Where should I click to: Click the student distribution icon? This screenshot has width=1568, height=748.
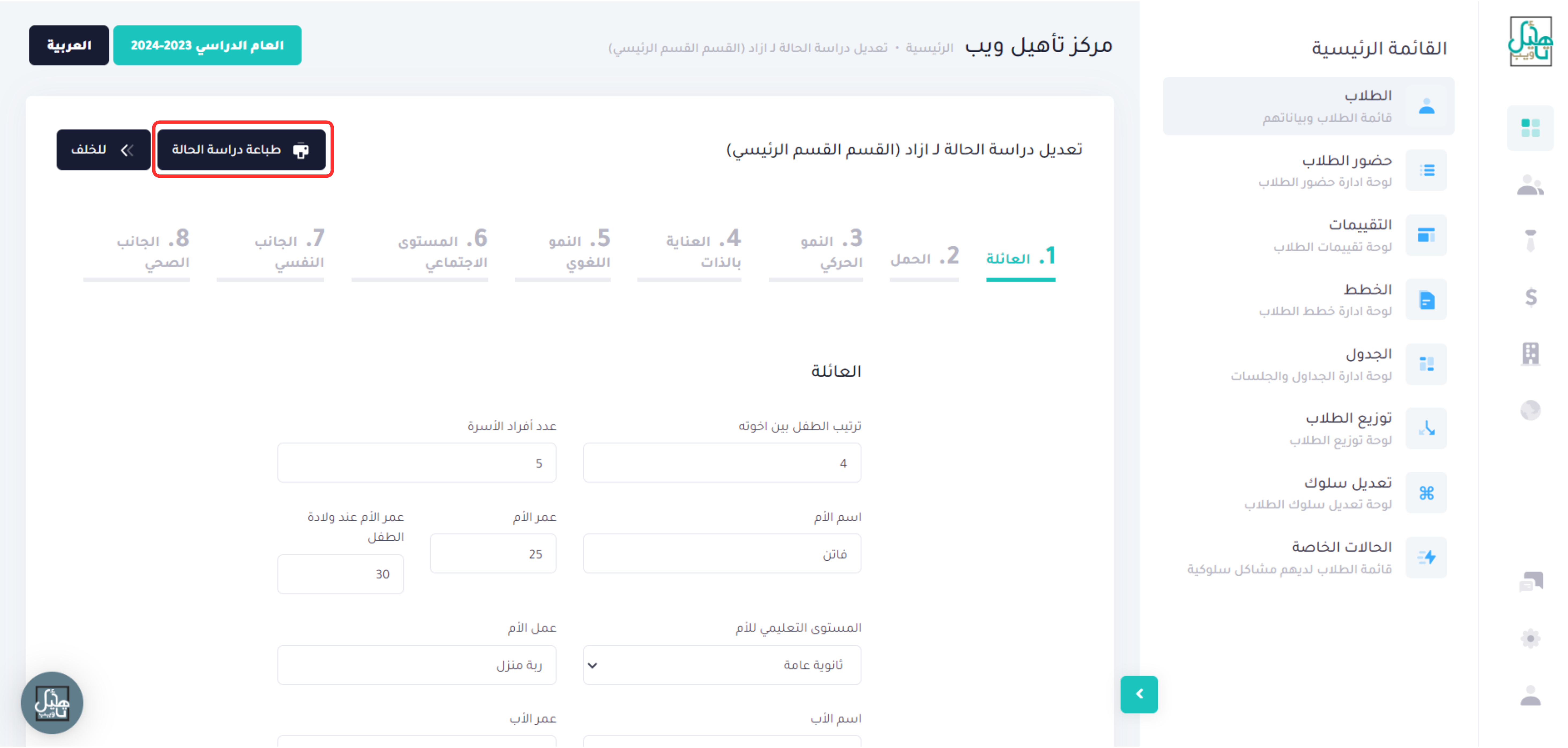tap(1426, 429)
